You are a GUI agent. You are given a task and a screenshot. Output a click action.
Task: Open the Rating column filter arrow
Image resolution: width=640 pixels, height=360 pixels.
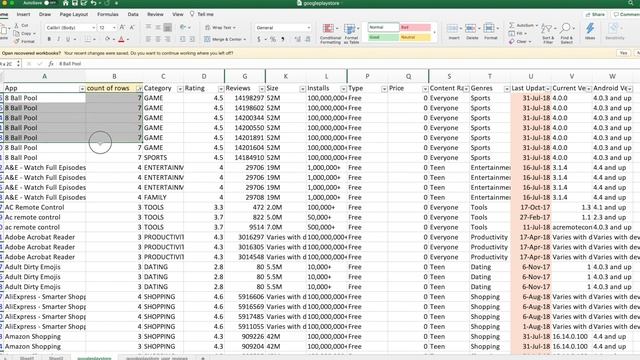pos(220,89)
